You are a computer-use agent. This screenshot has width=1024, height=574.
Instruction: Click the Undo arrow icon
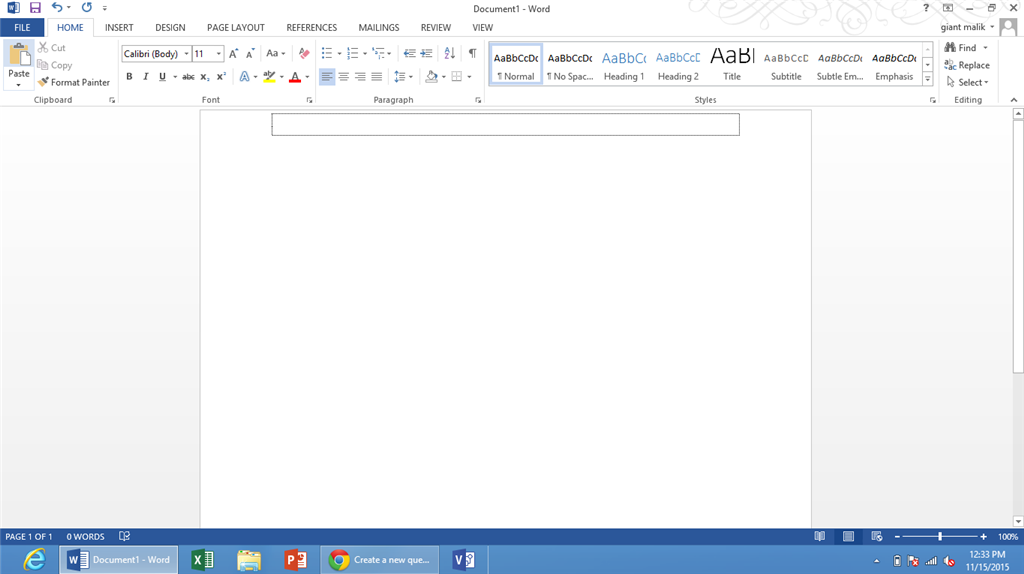57,8
